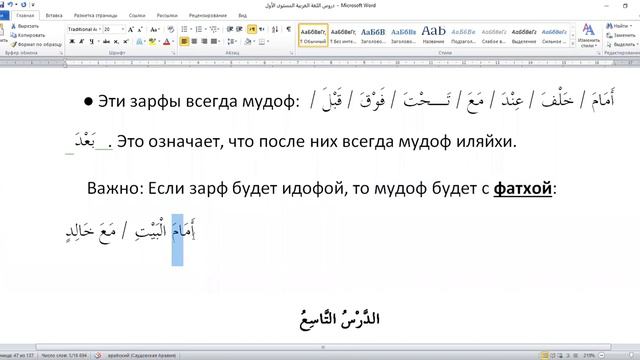Viewport: 640px width, 360px height.
Task: Open the line spacing dropdown
Action: pyautogui.click(x=232, y=41)
